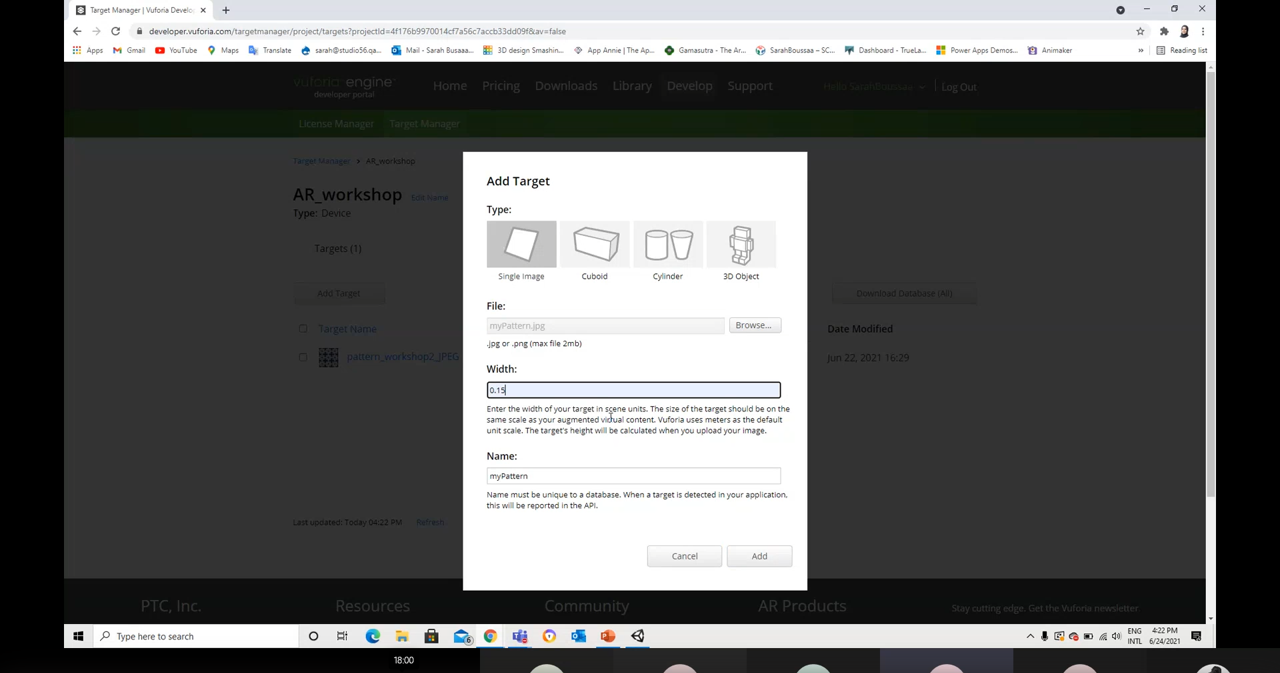
Task: Click the Refresh link
Action: pyautogui.click(x=430, y=522)
